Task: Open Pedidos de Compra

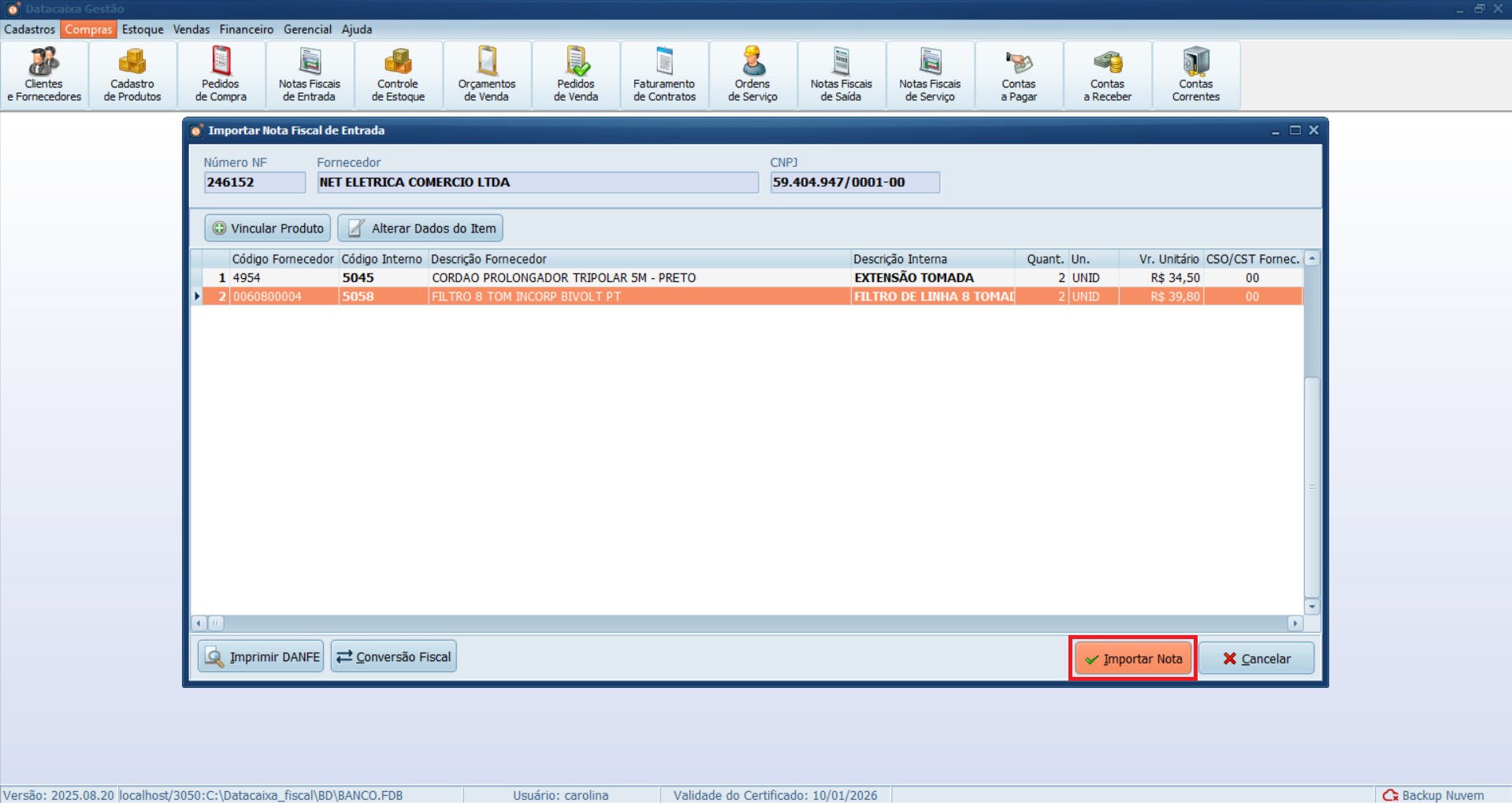Action: (x=220, y=73)
